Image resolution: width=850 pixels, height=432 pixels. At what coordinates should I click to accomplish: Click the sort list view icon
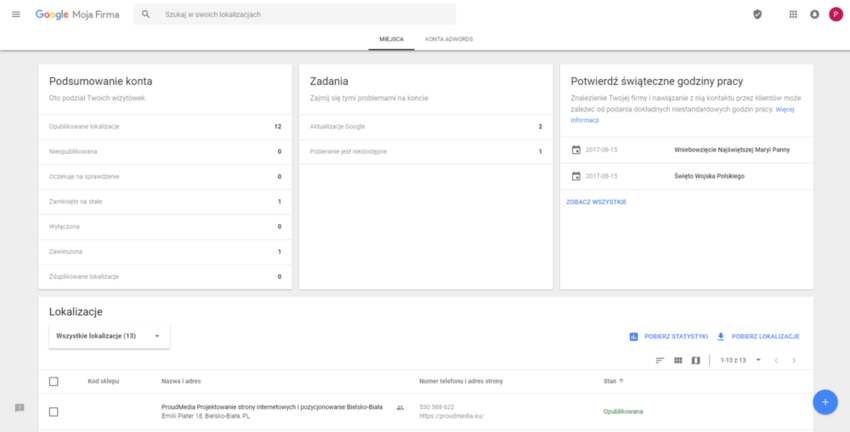pos(659,360)
